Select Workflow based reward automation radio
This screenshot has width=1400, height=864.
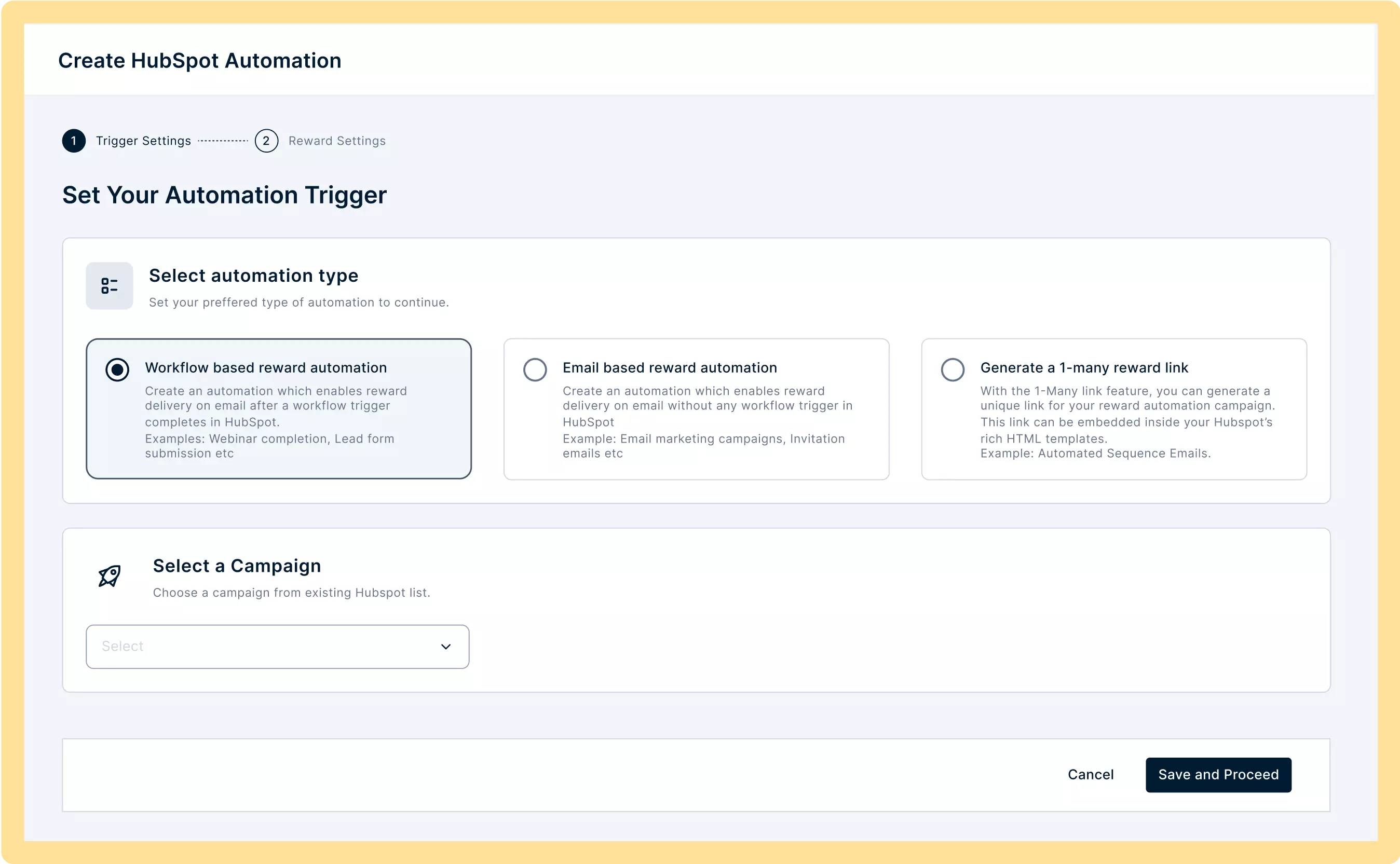tap(117, 369)
